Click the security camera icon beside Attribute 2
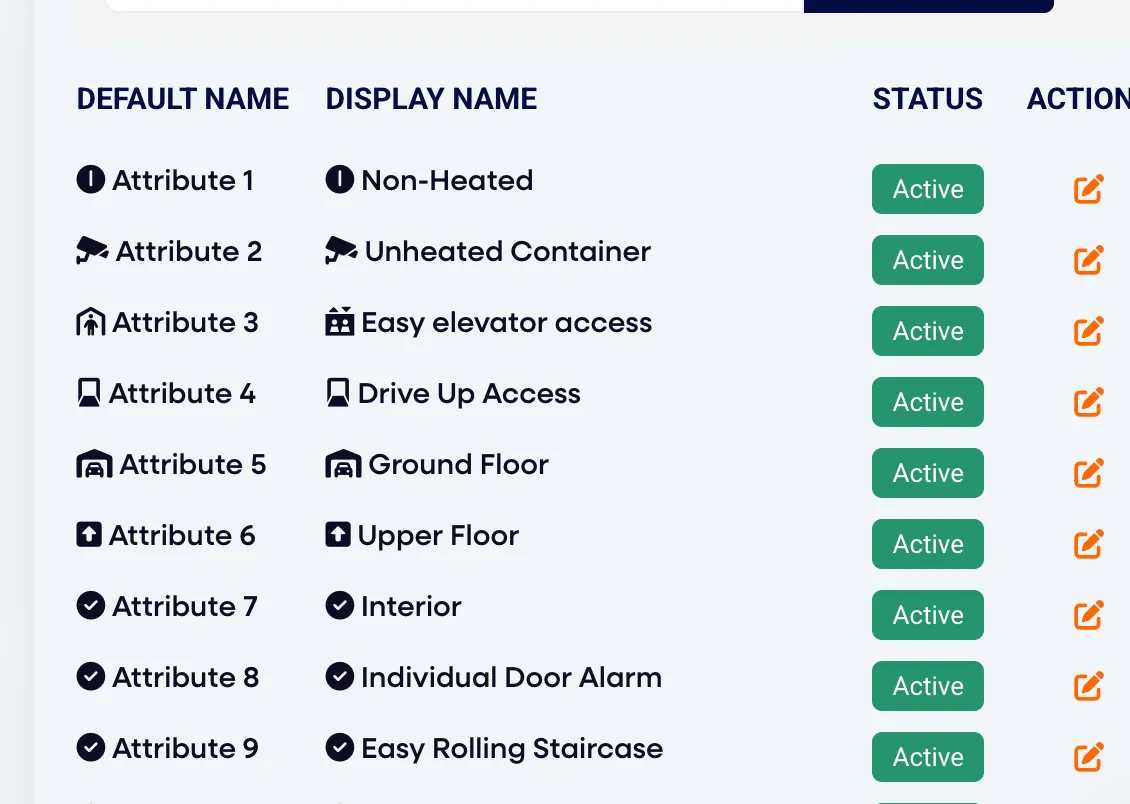 [92, 250]
